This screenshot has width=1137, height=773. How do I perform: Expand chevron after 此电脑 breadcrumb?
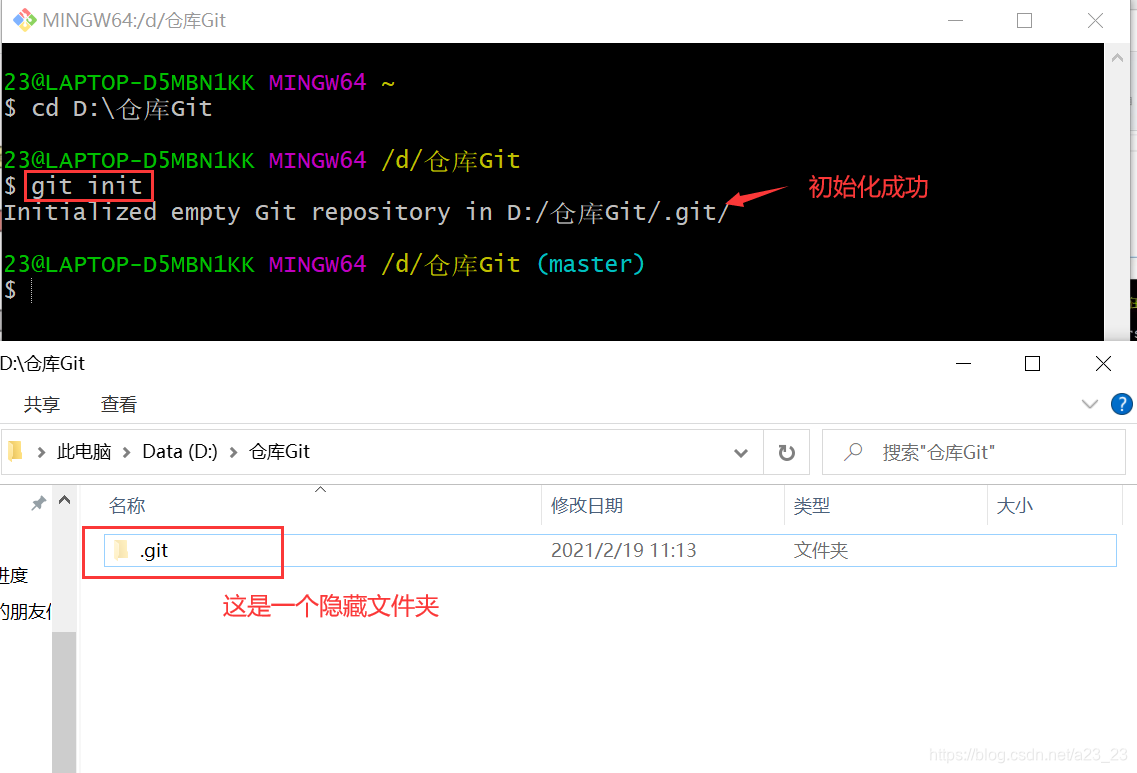click(127, 452)
